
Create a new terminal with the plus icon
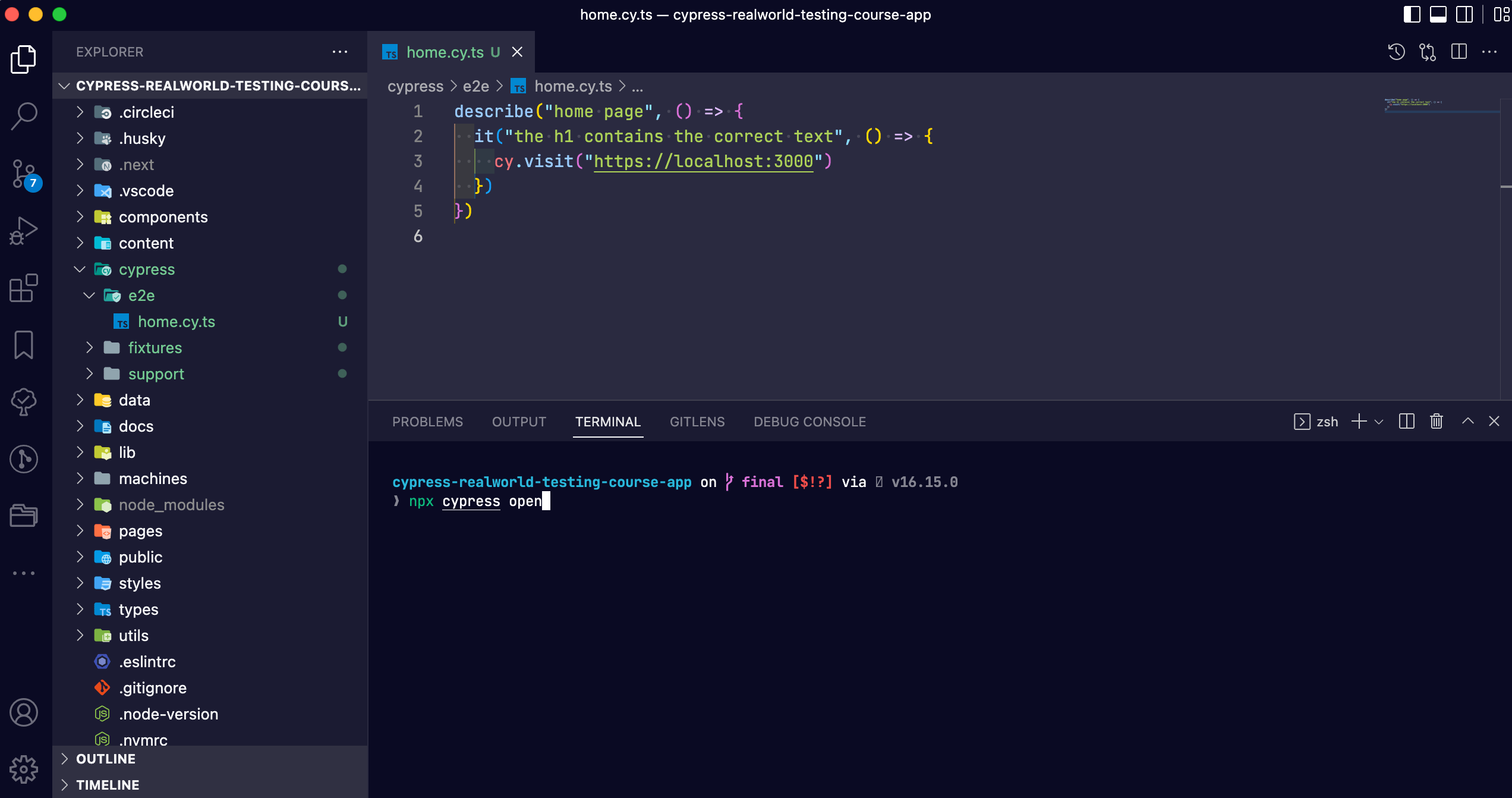pos(1359,421)
